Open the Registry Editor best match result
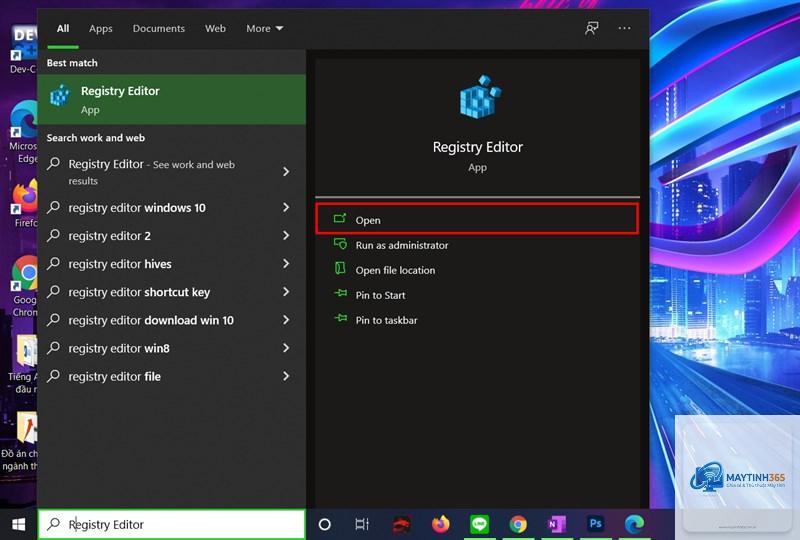This screenshot has height=540, width=800. [171, 100]
